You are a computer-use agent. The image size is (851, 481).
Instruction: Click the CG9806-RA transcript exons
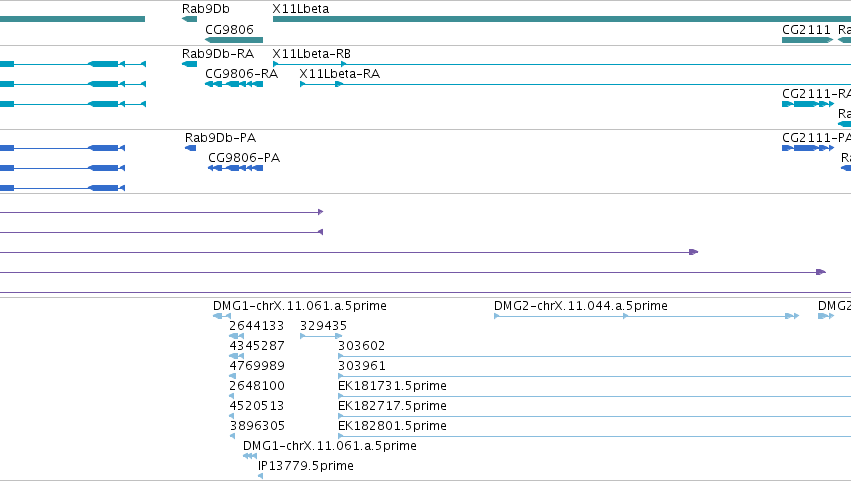point(234,84)
